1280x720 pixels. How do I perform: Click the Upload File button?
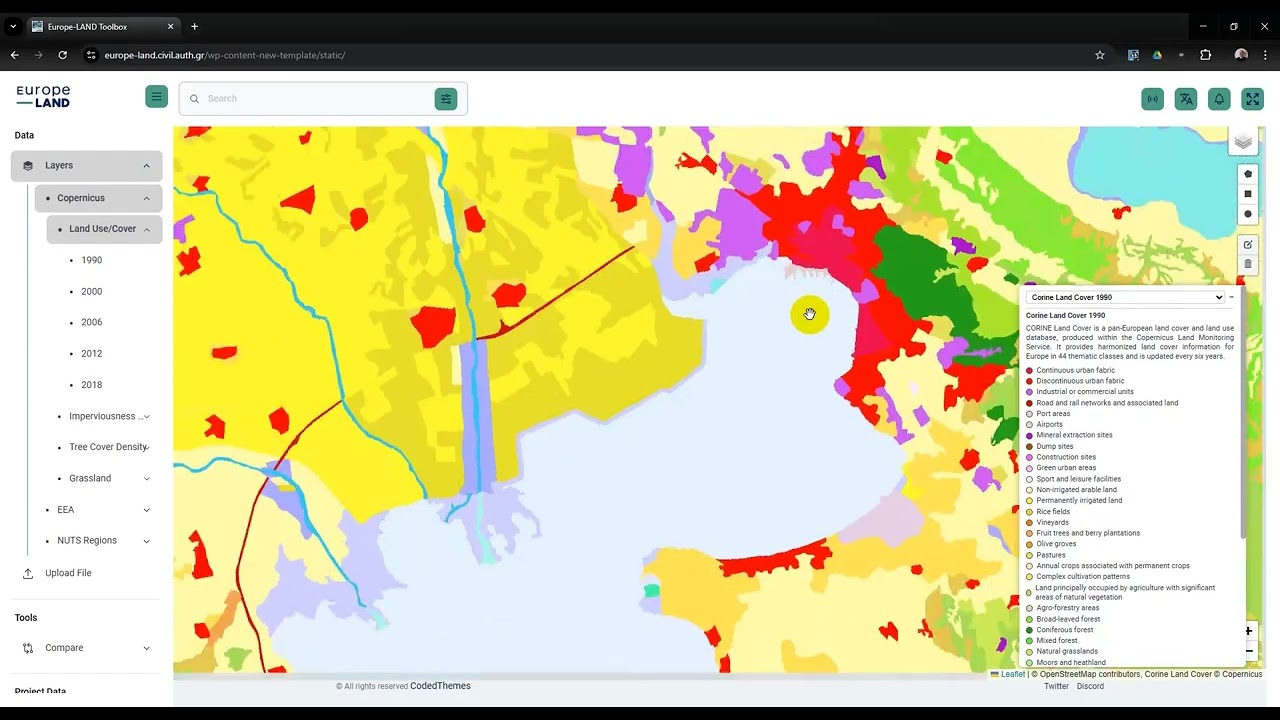[x=86, y=573]
